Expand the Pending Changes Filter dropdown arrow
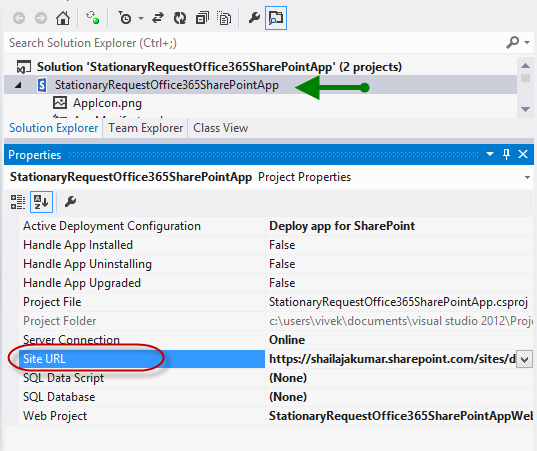The height and width of the screenshot is (451, 537). tap(141, 18)
